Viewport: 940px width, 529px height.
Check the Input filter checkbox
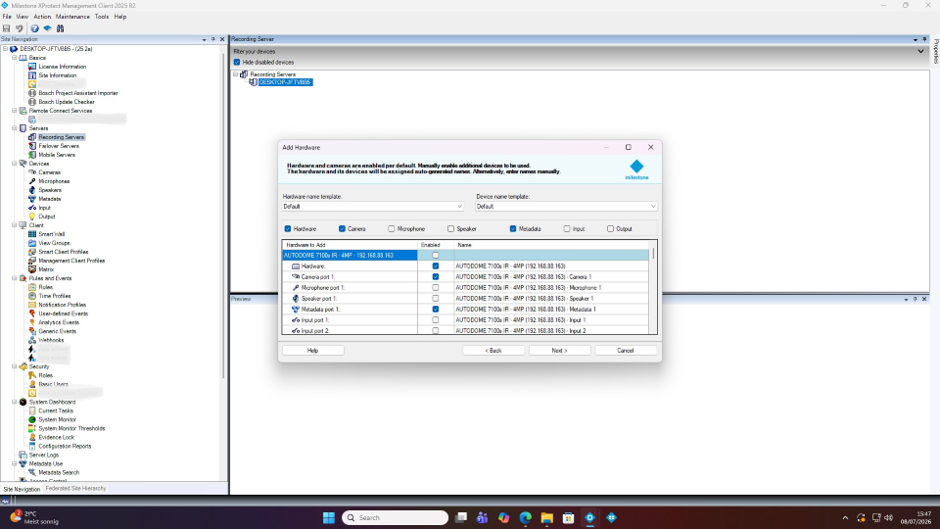tap(567, 229)
